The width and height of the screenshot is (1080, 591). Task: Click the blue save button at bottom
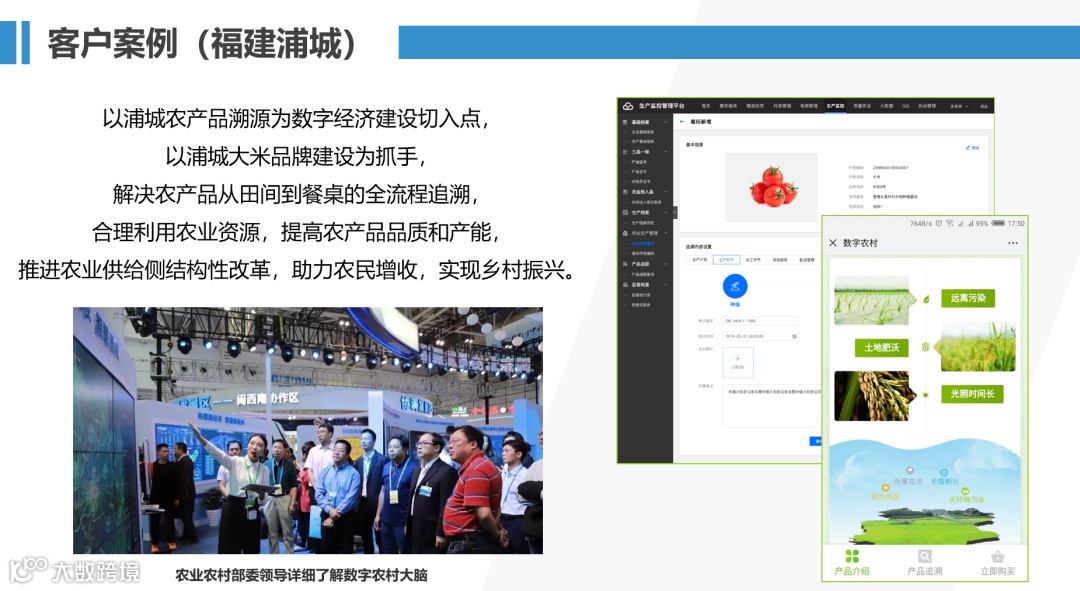coord(816,441)
